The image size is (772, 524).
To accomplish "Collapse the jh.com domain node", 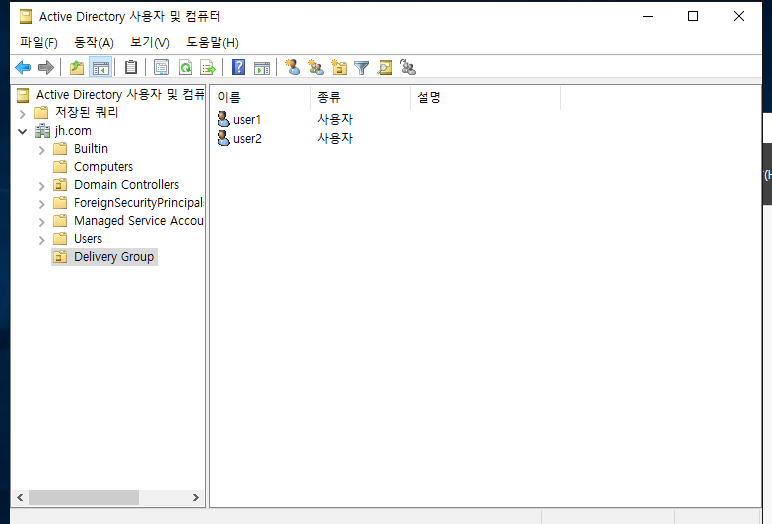I will [23, 131].
